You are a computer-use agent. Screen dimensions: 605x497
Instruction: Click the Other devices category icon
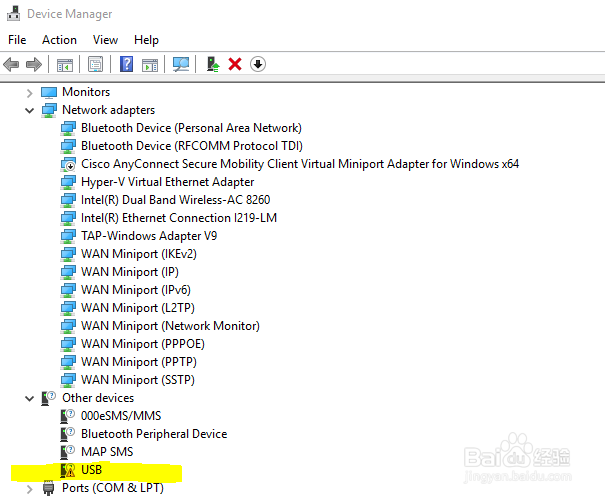click(x=49, y=398)
